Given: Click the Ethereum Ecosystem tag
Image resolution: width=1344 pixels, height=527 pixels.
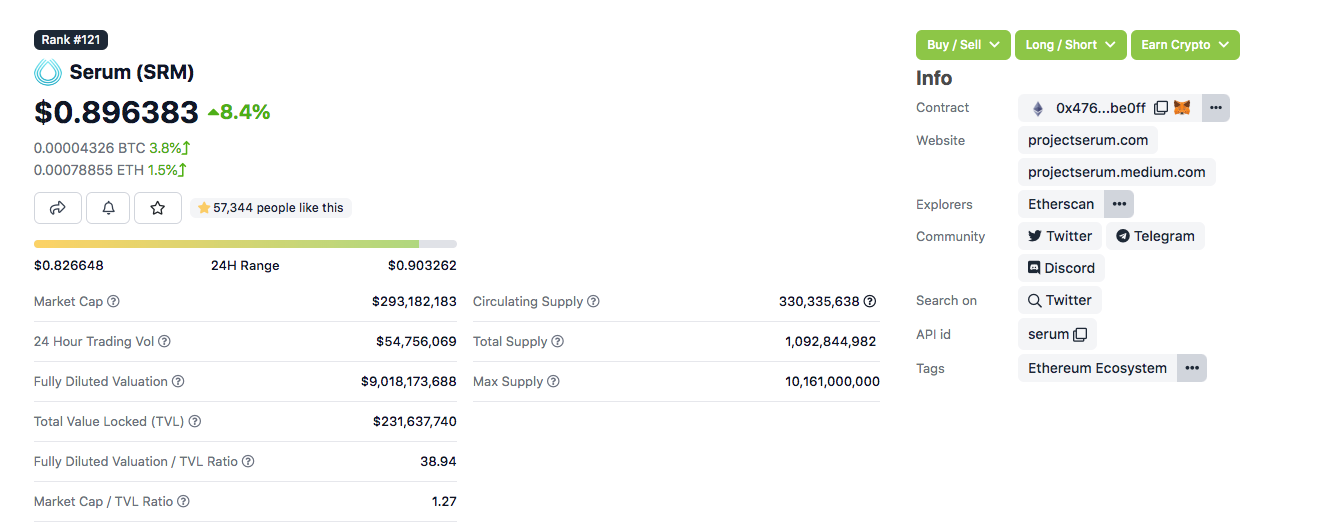Looking at the screenshot, I should (1097, 368).
